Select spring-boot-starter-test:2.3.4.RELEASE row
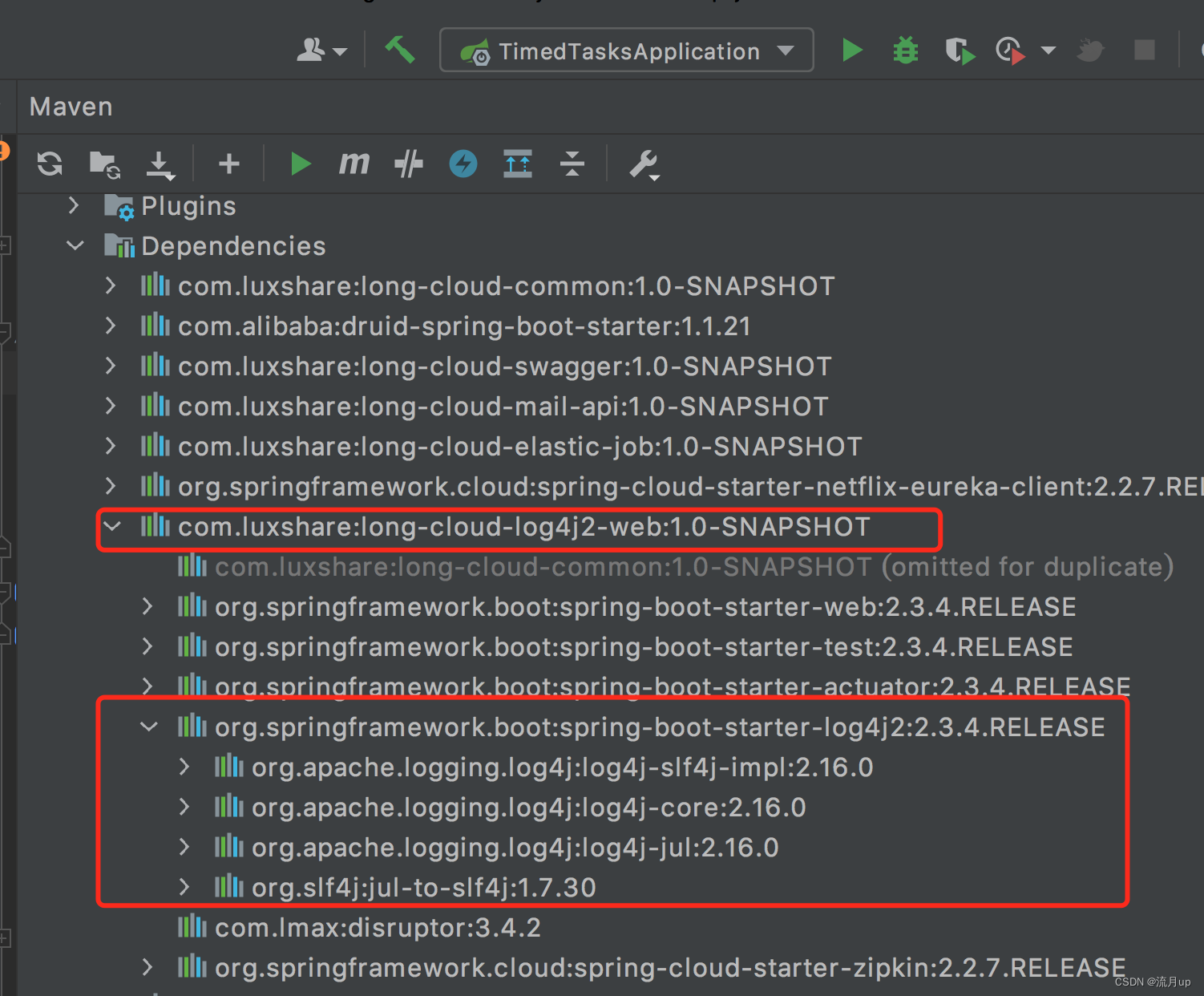Image resolution: width=1204 pixels, height=996 pixels. pyautogui.click(x=611, y=646)
